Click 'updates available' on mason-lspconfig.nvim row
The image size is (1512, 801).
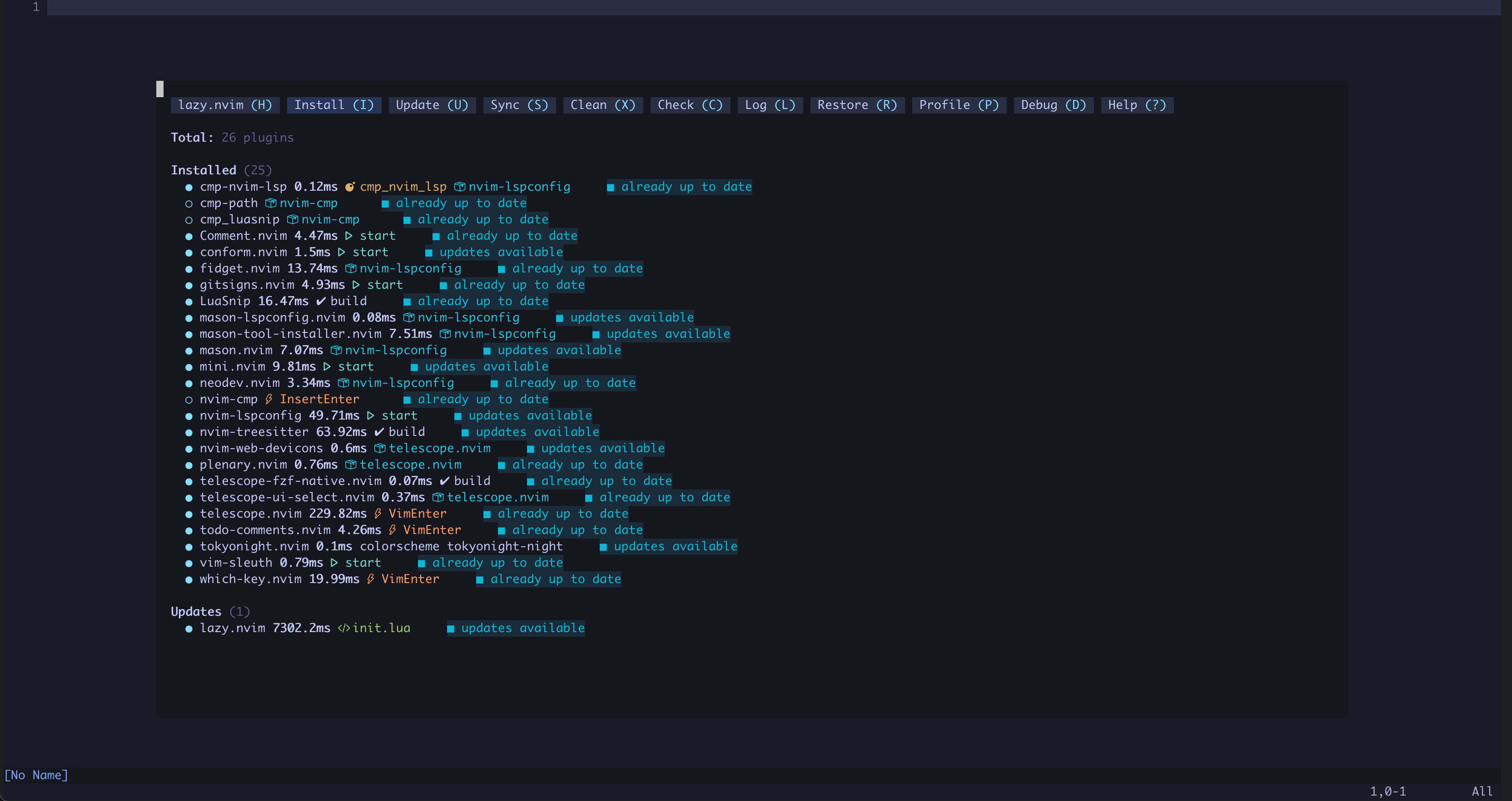tap(632, 317)
